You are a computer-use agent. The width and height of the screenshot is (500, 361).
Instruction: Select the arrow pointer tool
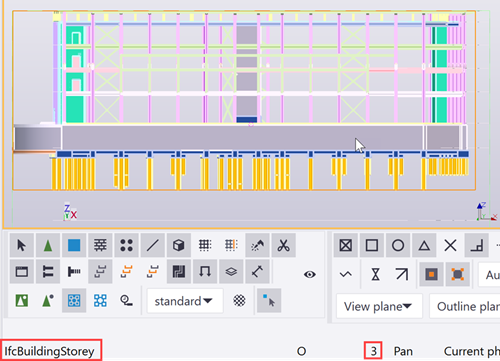click(22, 245)
